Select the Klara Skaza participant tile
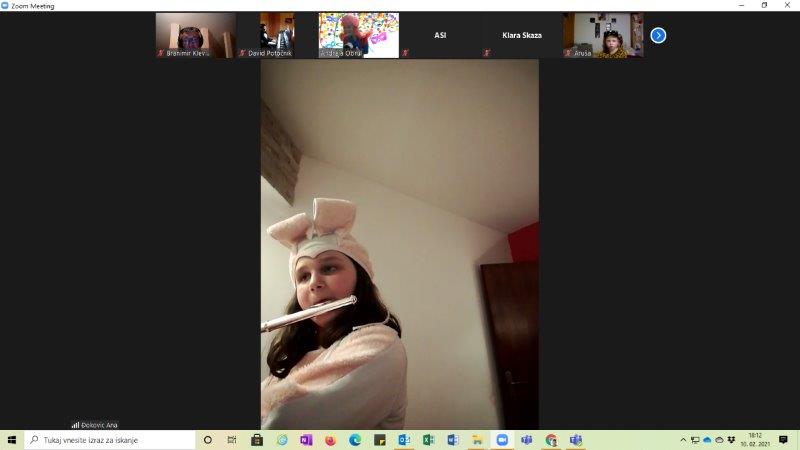 click(x=522, y=35)
